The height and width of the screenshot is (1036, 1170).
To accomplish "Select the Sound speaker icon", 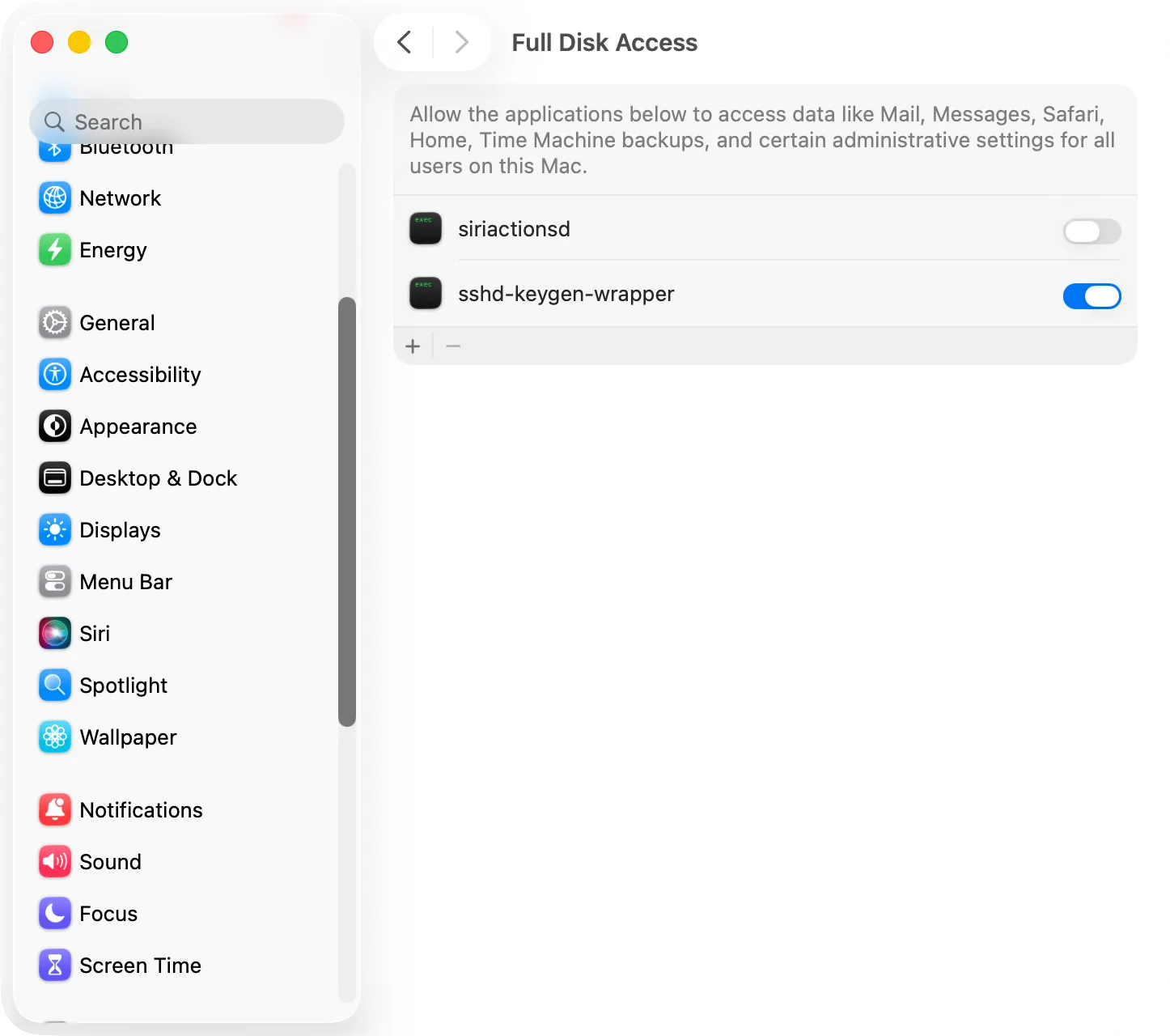I will point(55,862).
